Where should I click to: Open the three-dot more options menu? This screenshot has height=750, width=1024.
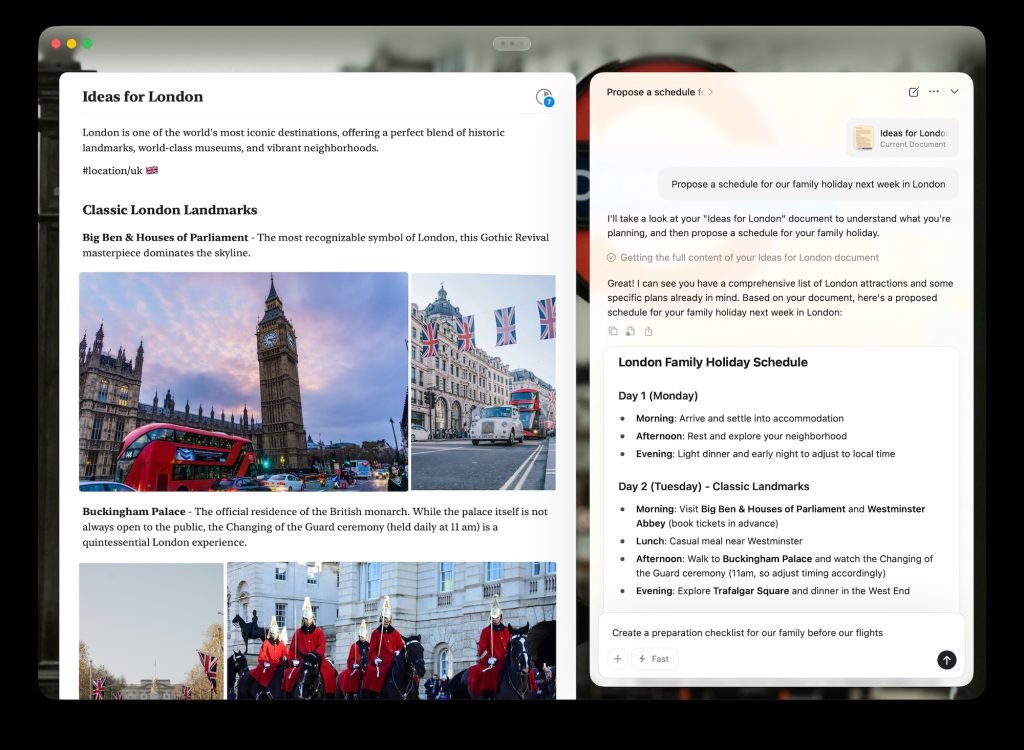click(934, 92)
